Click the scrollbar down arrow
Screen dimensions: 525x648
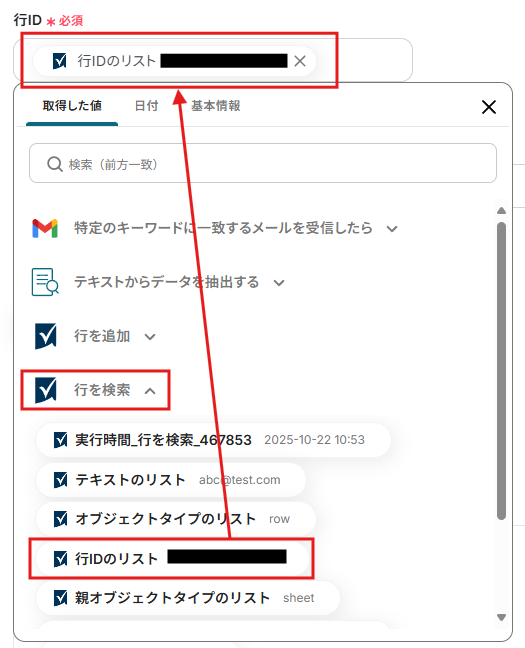[501, 617]
